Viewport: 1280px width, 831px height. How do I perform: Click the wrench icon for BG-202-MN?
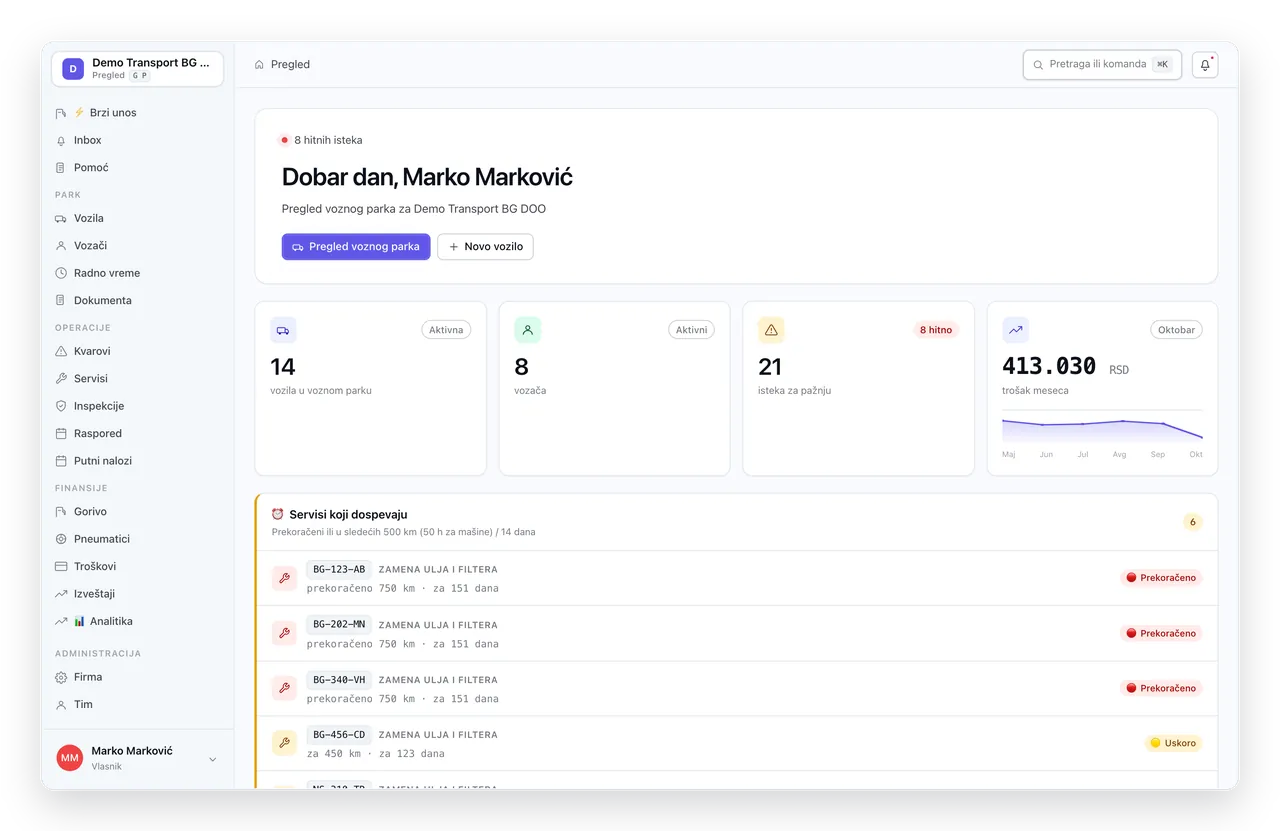(284, 633)
